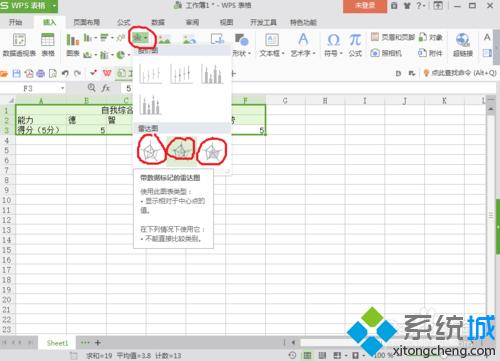The height and width of the screenshot is (361, 500).
Task: Switch to the 页面布局 tab
Action: coord(86,22)
